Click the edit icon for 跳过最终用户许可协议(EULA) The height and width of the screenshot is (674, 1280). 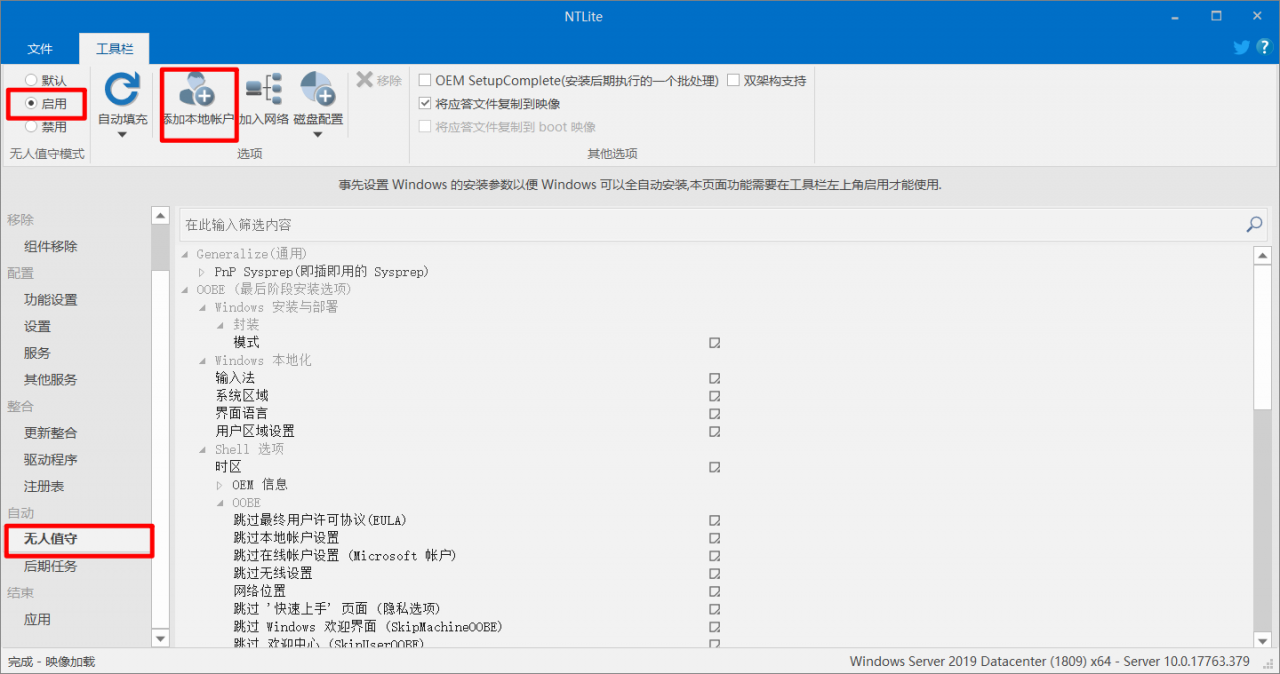[715, 521]
